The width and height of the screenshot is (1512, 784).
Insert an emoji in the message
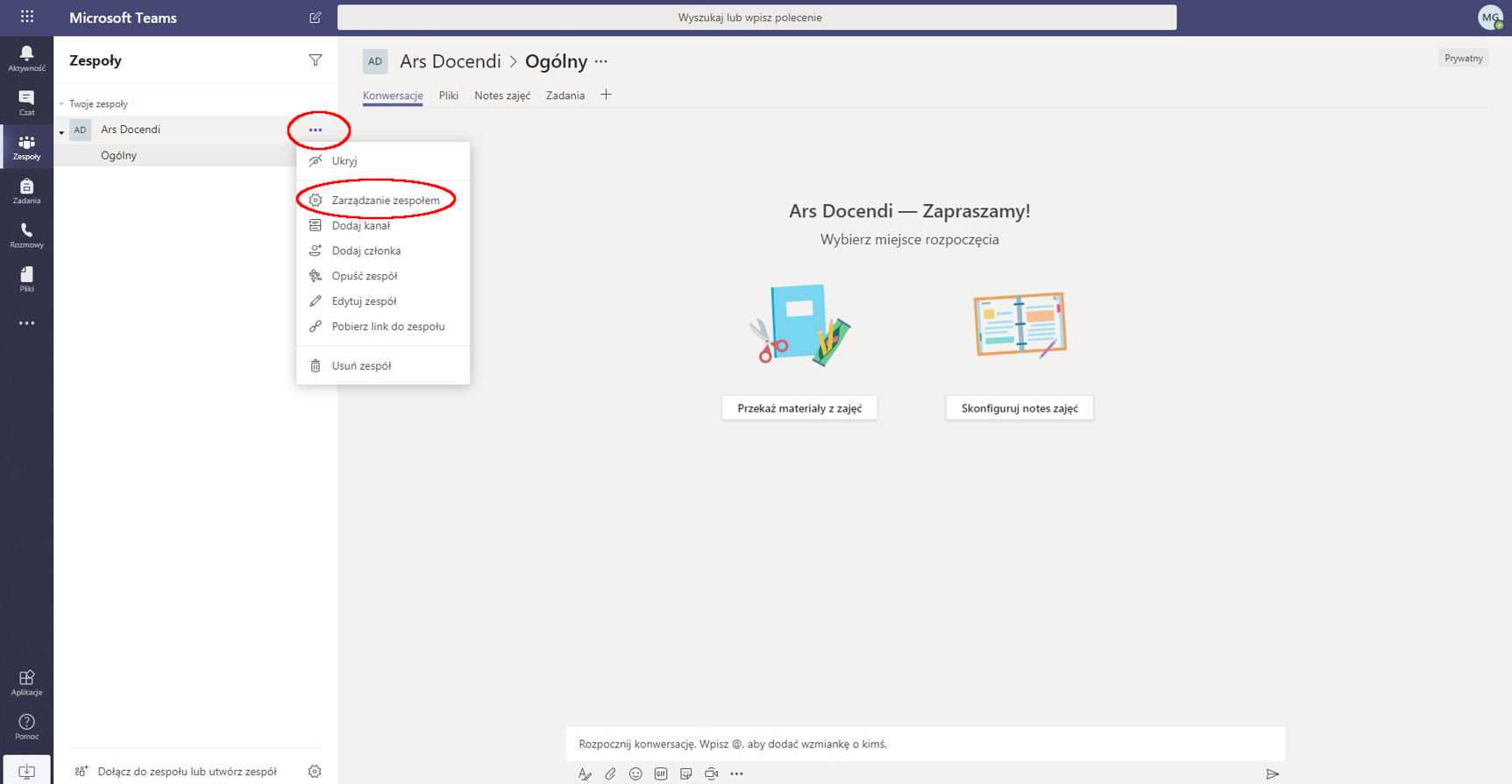click(x=635, y=773)
